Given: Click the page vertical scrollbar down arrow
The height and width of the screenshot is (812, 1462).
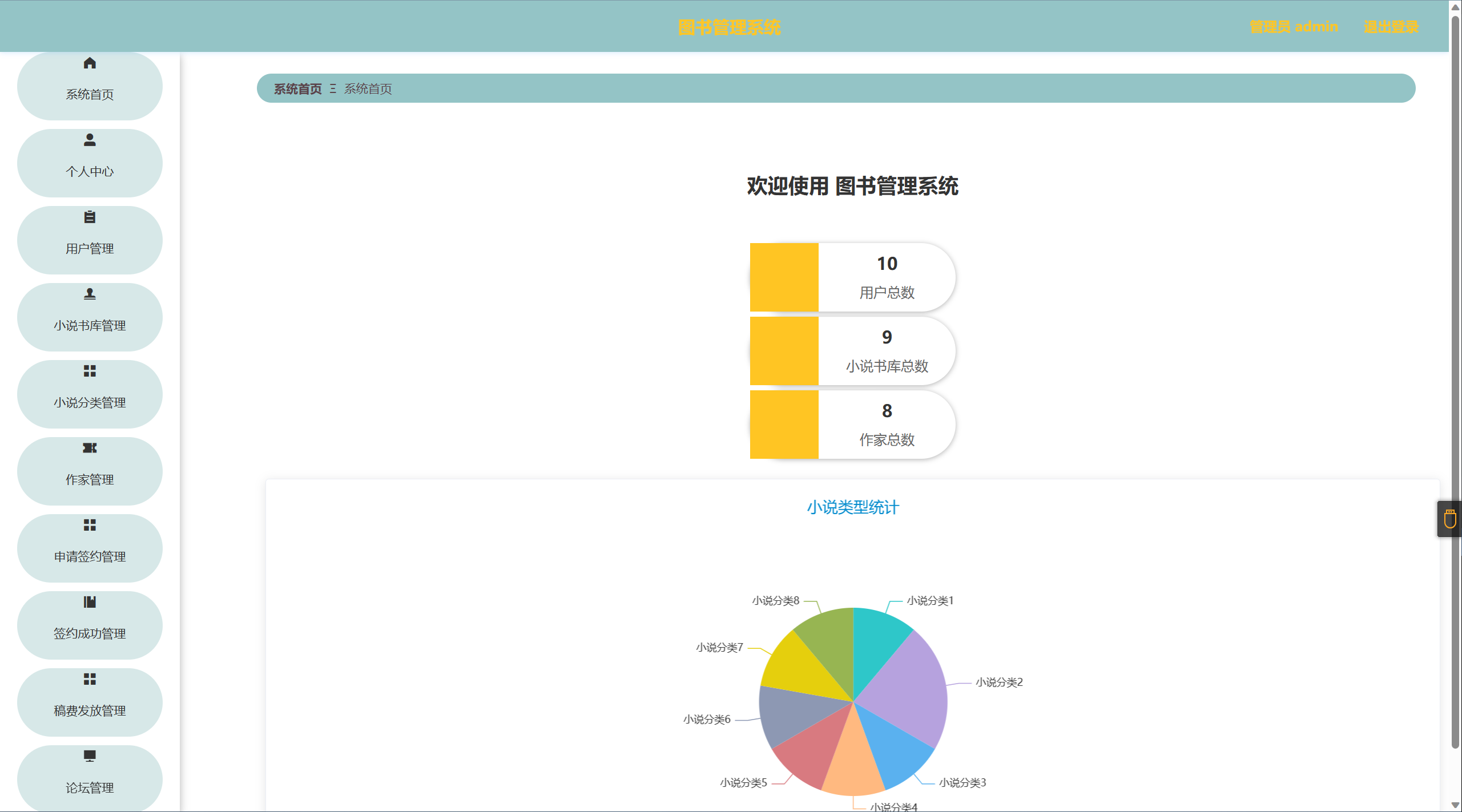Looking at the screenshot, I should point(1455,805).
